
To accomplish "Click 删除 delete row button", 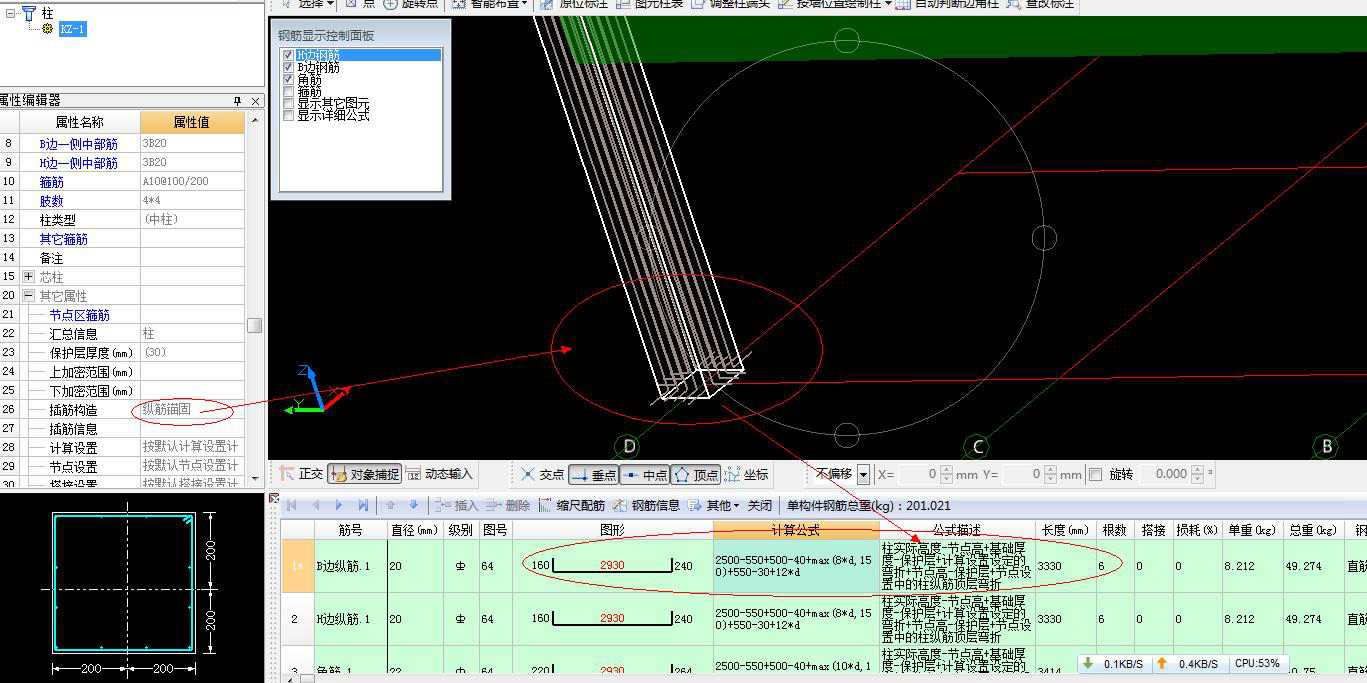I will tap(508, 505).
